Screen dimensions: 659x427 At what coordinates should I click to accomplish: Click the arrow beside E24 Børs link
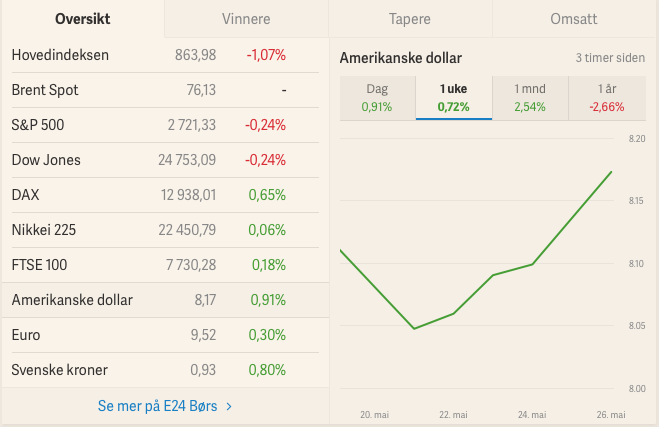coord(229,406)
